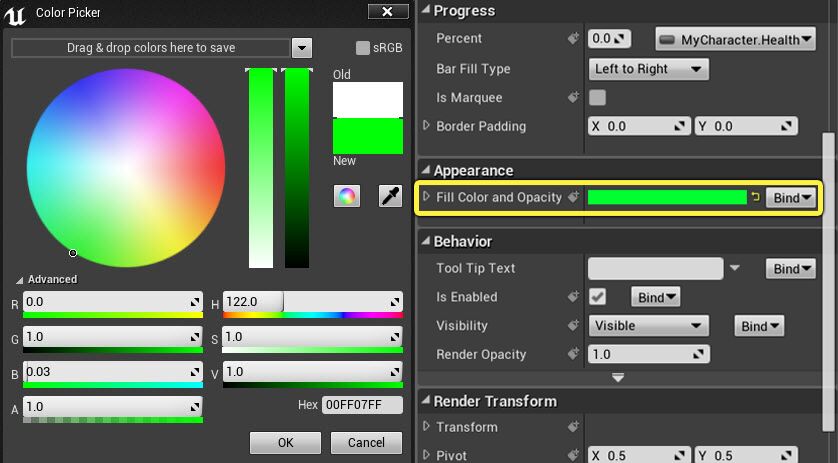Click the green Fill Color swatch bar

(x=667, y=197)
